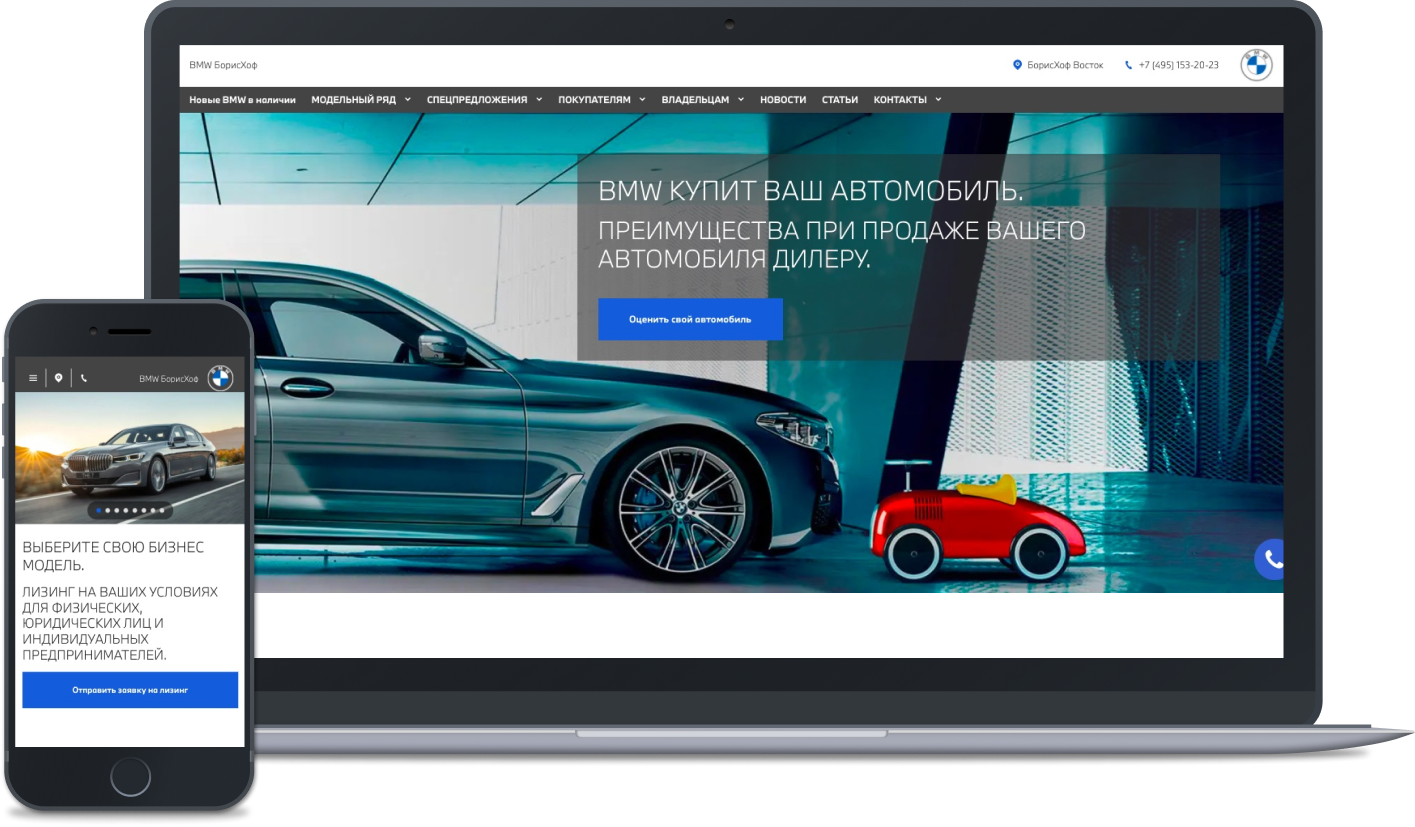Expand the ПОКУПАТЕЛЯМ dropdown arrow

642,100
